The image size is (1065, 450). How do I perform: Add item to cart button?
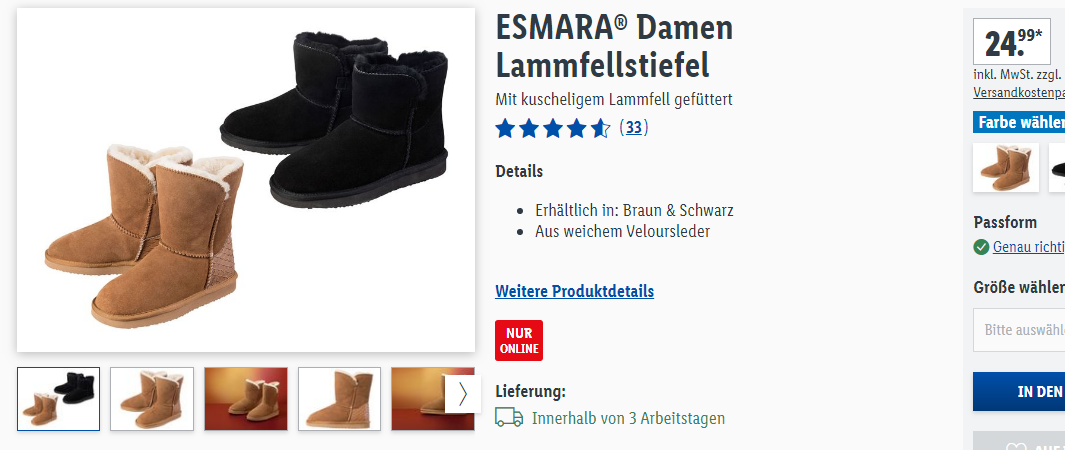pyautogui.click(x=1019, y=392)
